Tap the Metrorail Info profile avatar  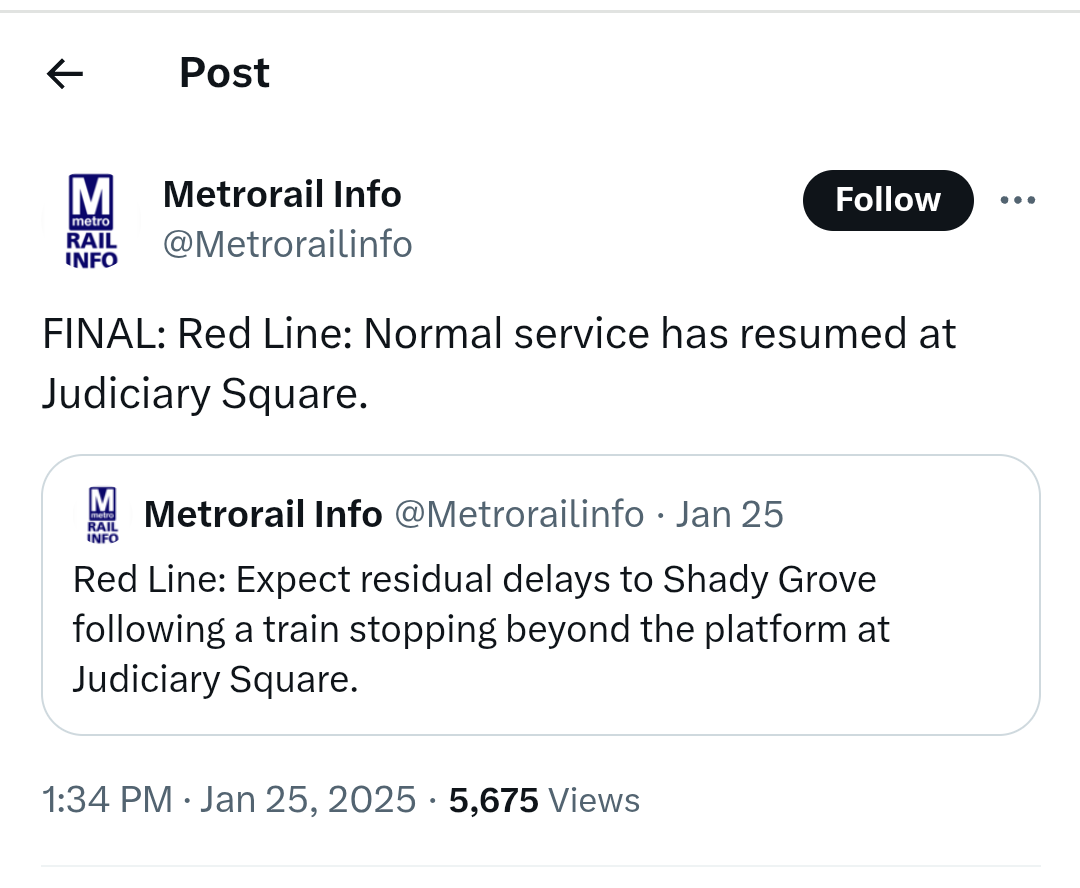92,221
